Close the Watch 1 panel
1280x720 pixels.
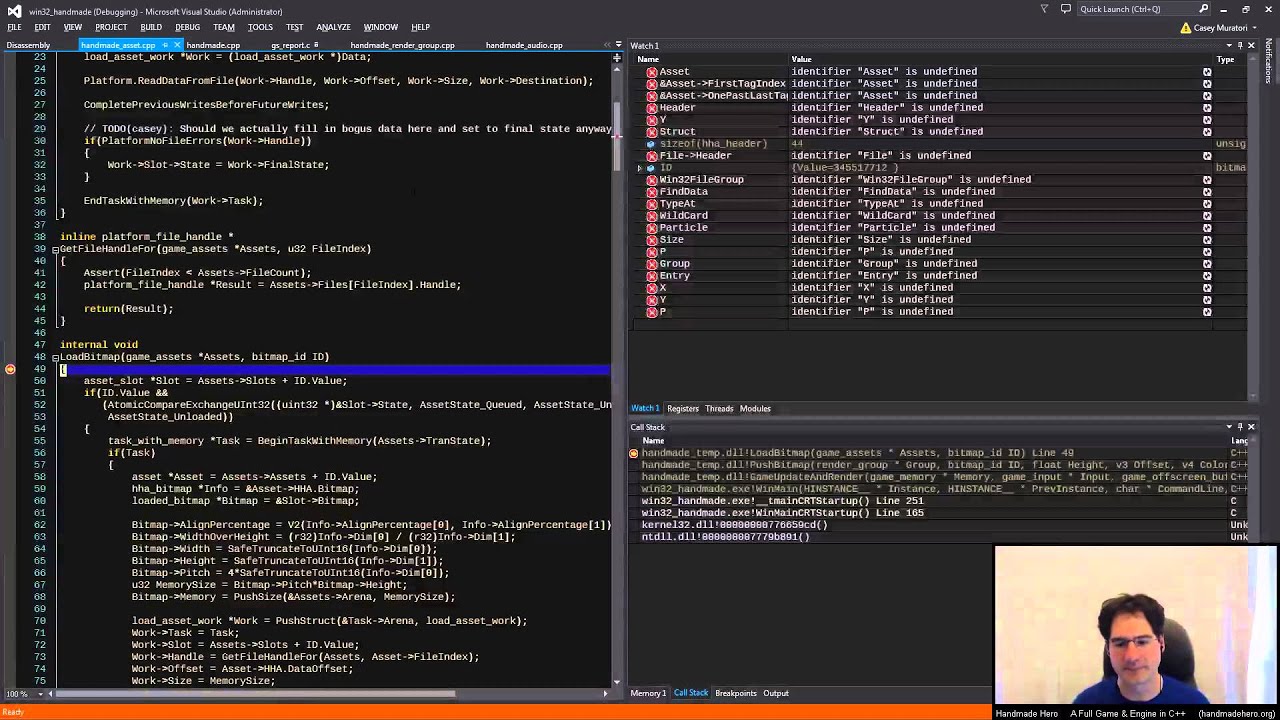click(x=1251, y=46)
